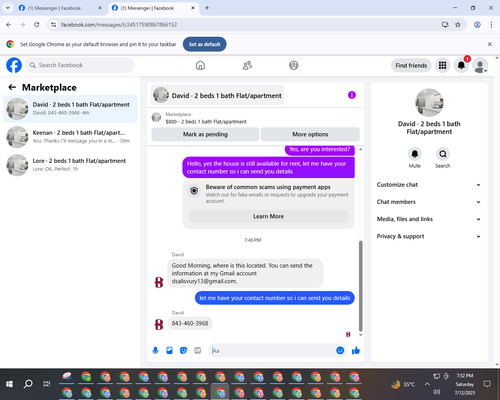Image resolution: width=500 pixels, height=400 pixels.
Task: Open Task View on taskbar
Action: point(47,384)
